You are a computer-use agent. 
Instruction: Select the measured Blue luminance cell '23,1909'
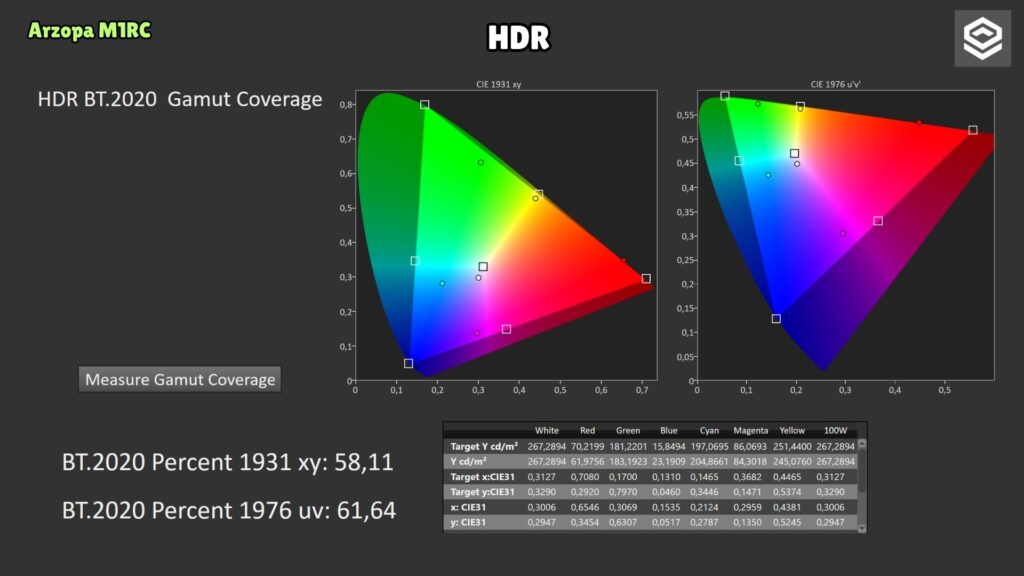pos(669,461)
